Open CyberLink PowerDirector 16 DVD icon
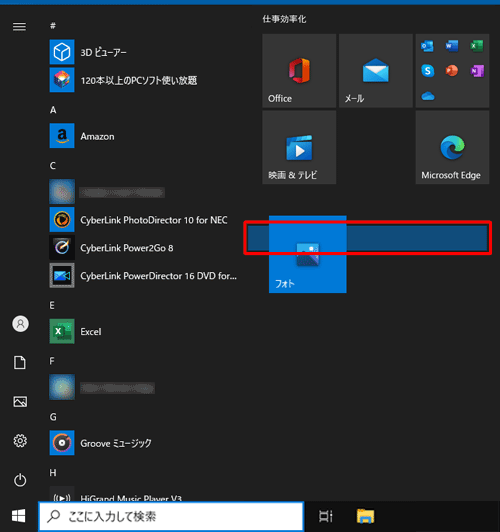 click(62, 275)
